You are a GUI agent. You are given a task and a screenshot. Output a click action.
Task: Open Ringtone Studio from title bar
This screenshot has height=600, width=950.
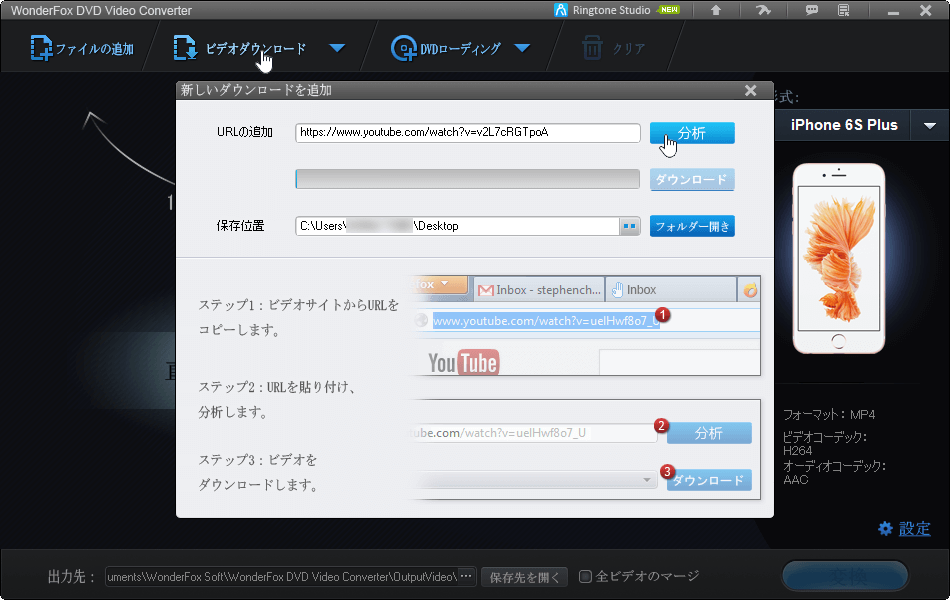pyautogui.click(x=617, y=10)
